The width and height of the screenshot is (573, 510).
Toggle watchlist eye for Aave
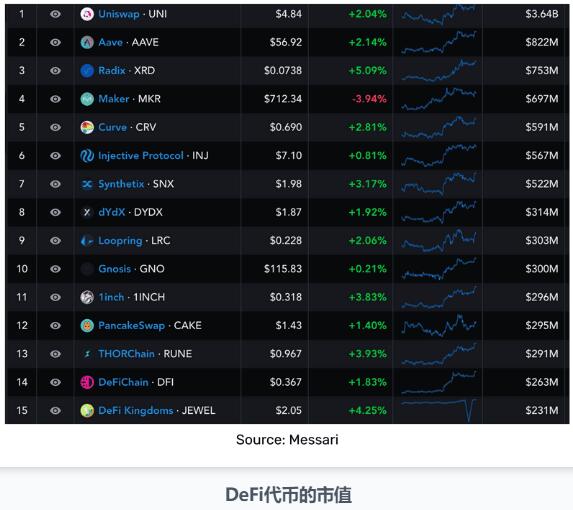click(55, 42)
